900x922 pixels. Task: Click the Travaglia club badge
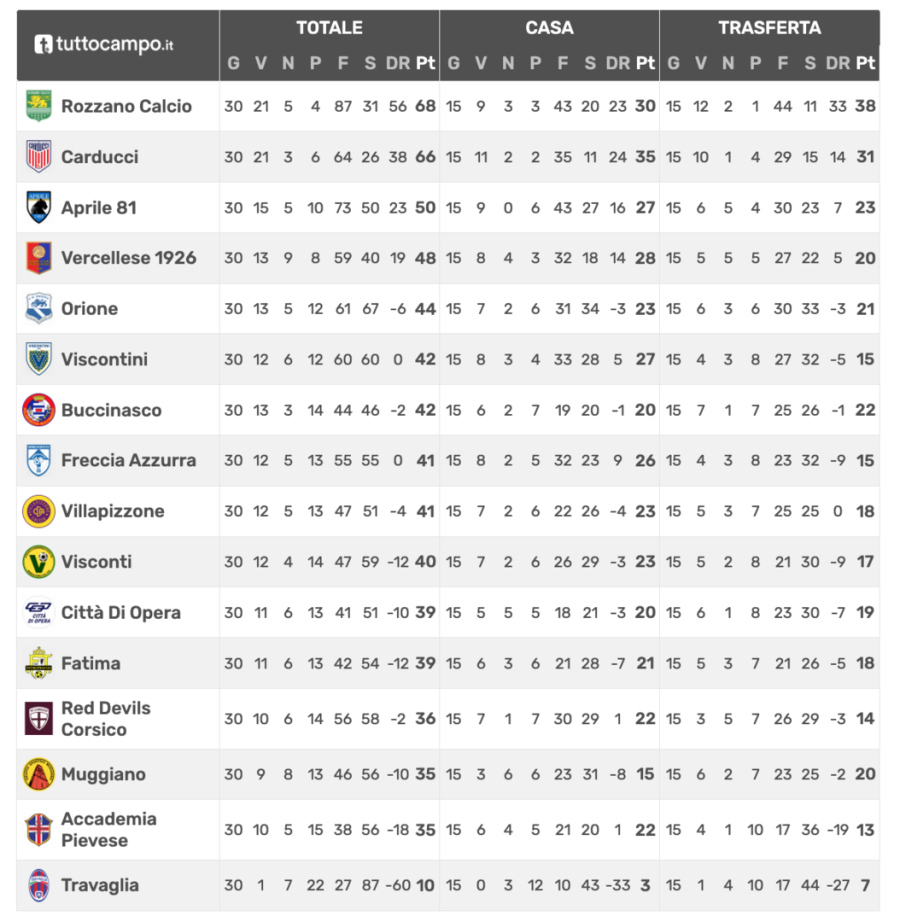pos(38,885)
